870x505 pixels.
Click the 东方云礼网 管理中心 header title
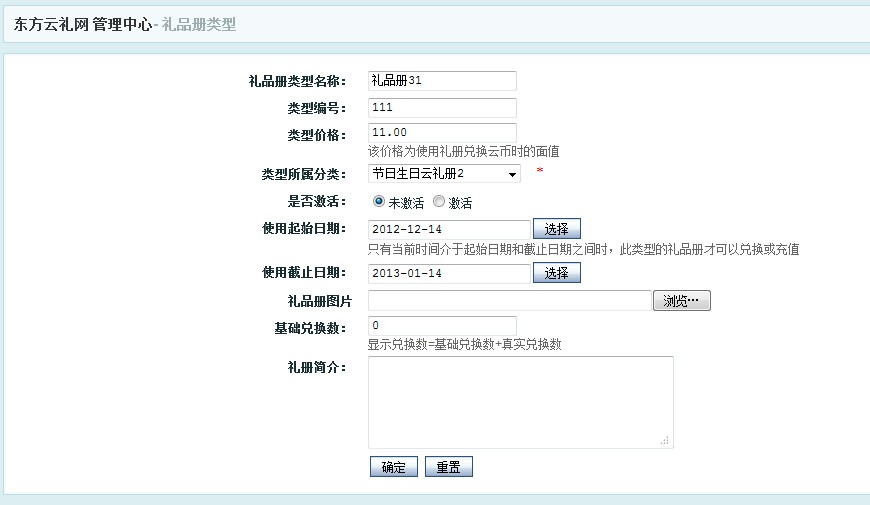[x=82, y=24]
